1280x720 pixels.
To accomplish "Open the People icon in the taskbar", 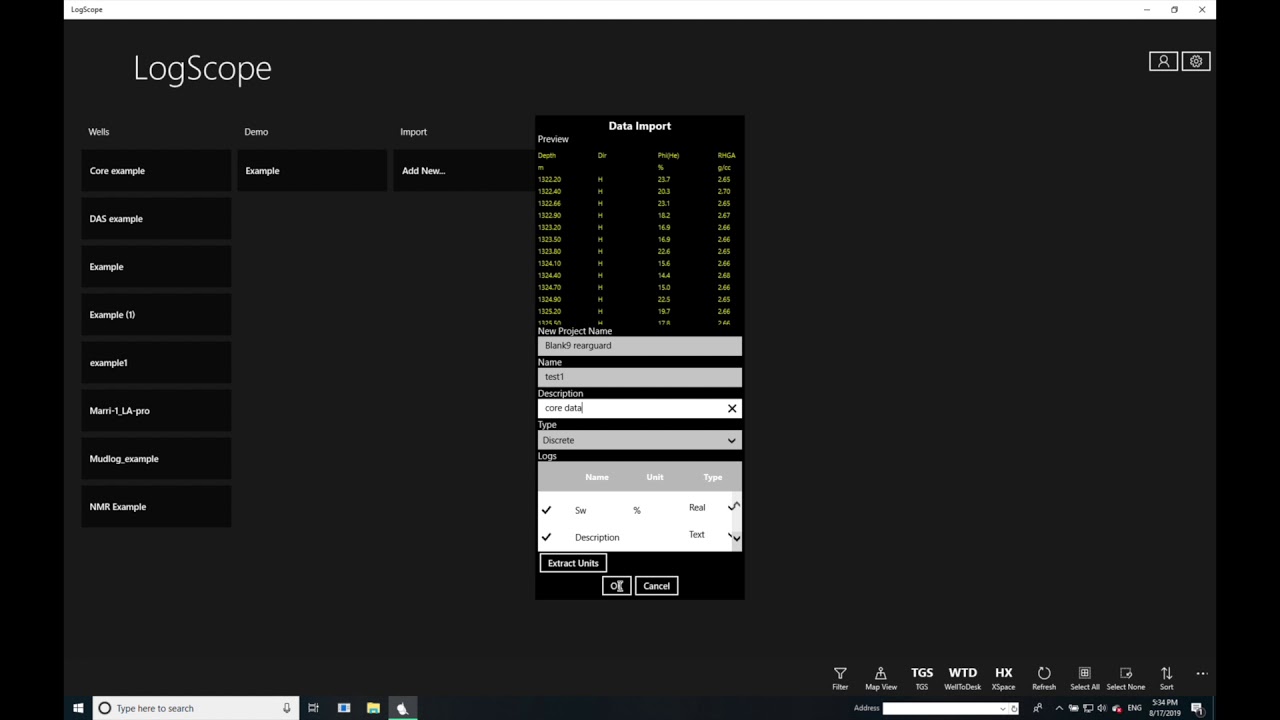I will (1037, 708).
